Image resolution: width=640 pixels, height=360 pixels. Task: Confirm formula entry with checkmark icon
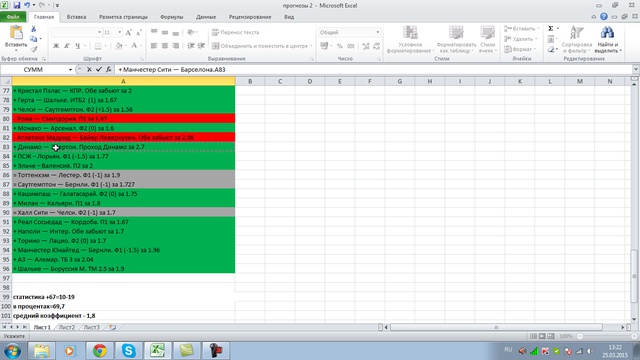(99, 70)
